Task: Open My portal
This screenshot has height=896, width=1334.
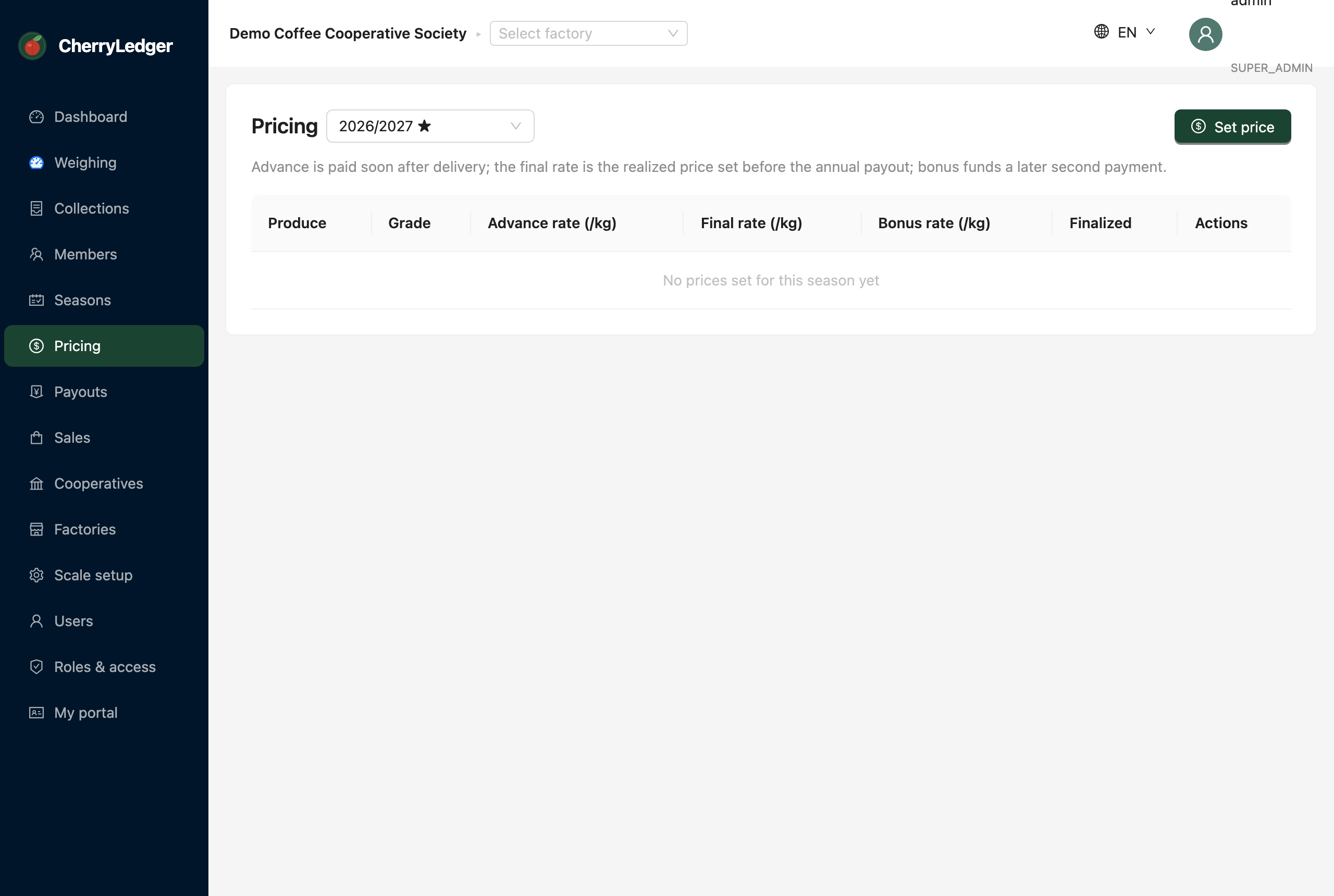Action: 104,713
